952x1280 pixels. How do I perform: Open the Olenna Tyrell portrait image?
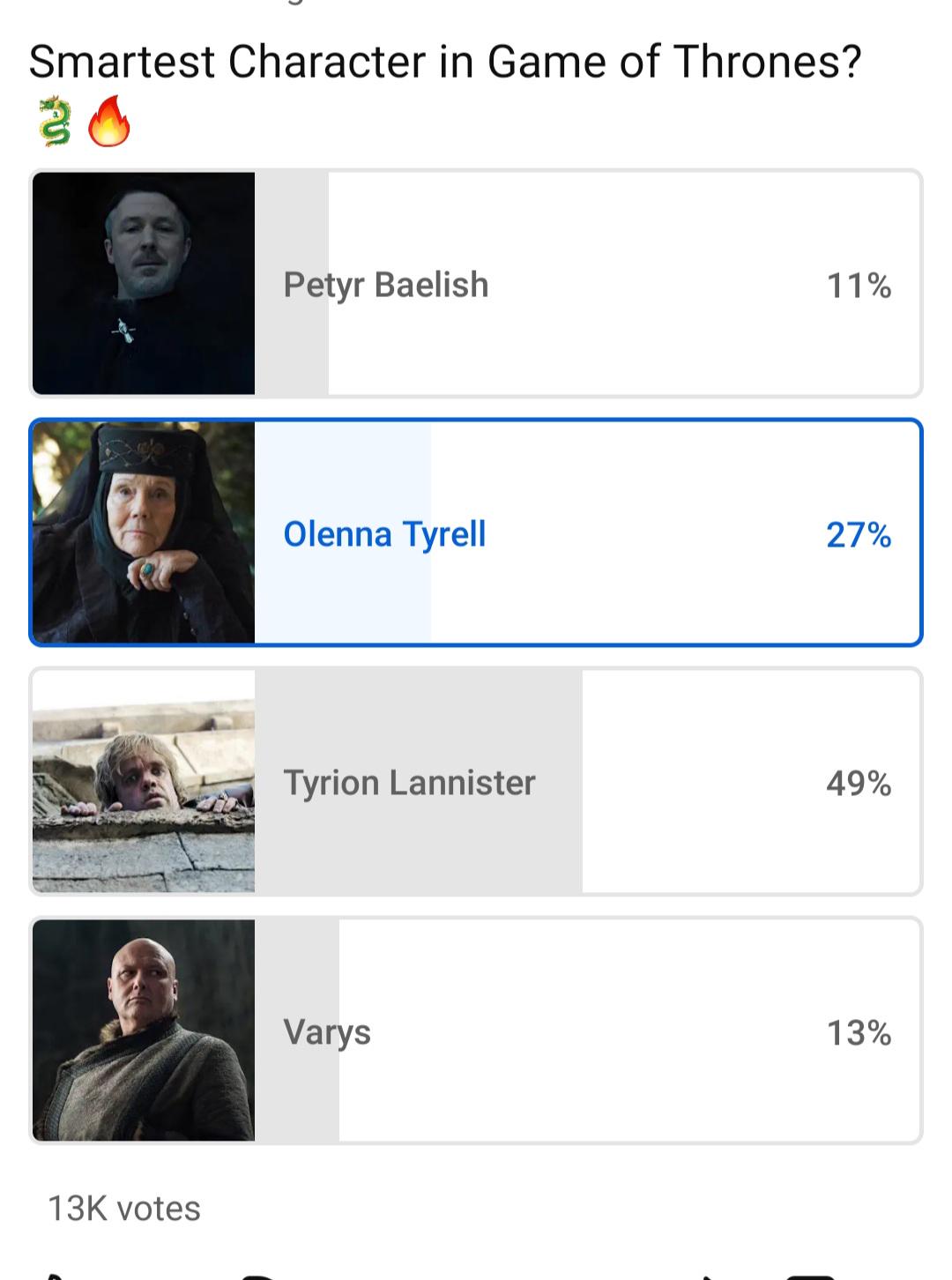pos(144,532)
